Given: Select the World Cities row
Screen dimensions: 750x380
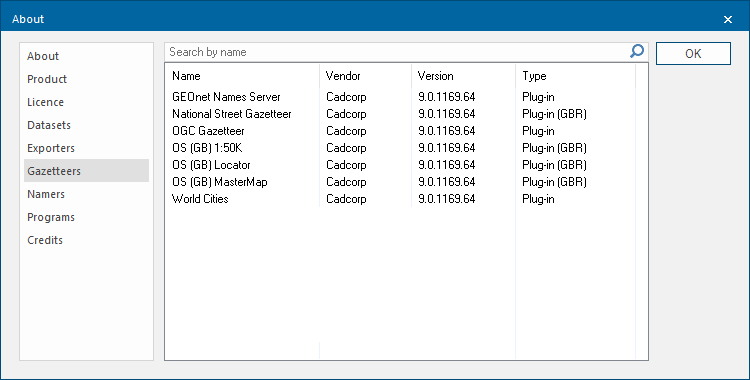Looking at the screenshot, I should pos(400,199).
